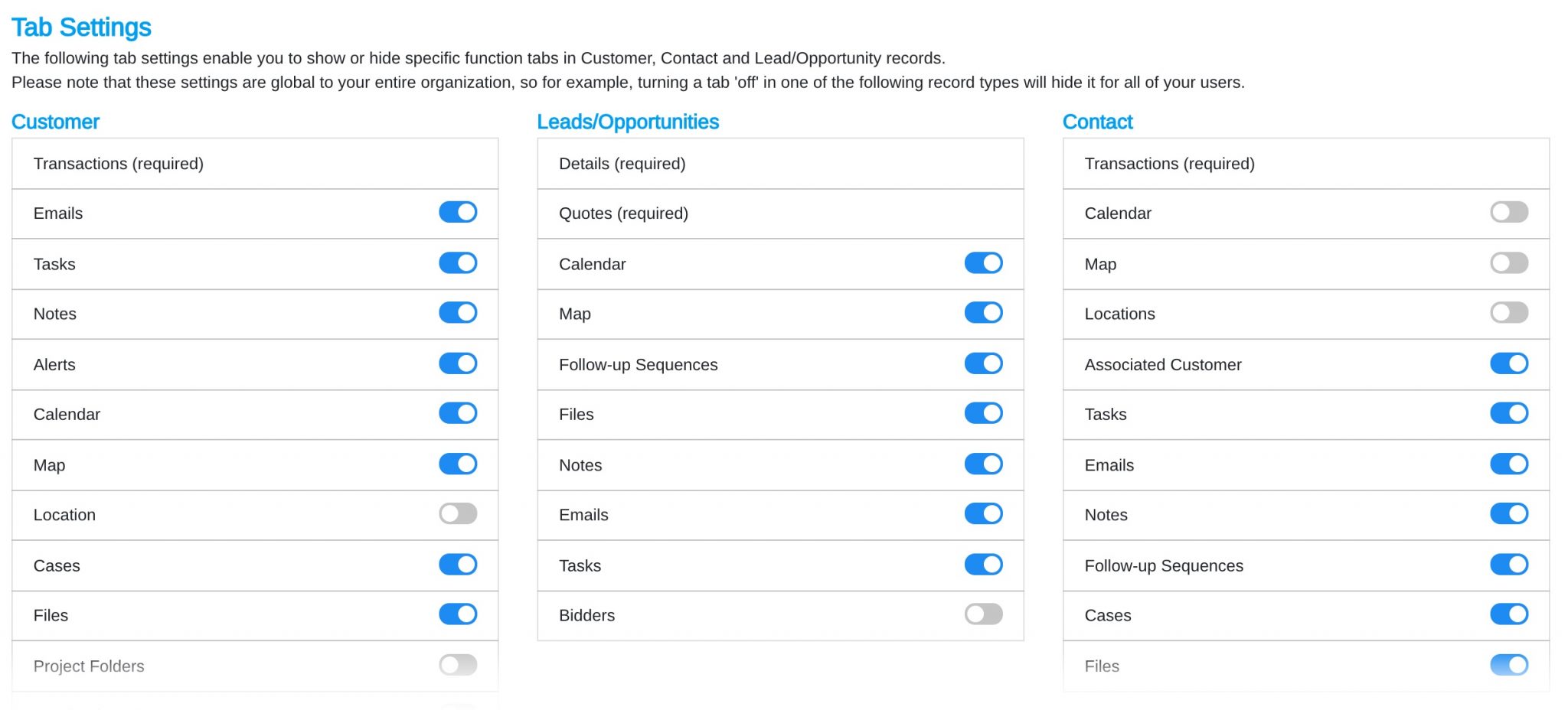Image resolution: width=1568 pixels, height=710 pixels.
Task: Turn off Tasks for Customer records
Action: 457,262
